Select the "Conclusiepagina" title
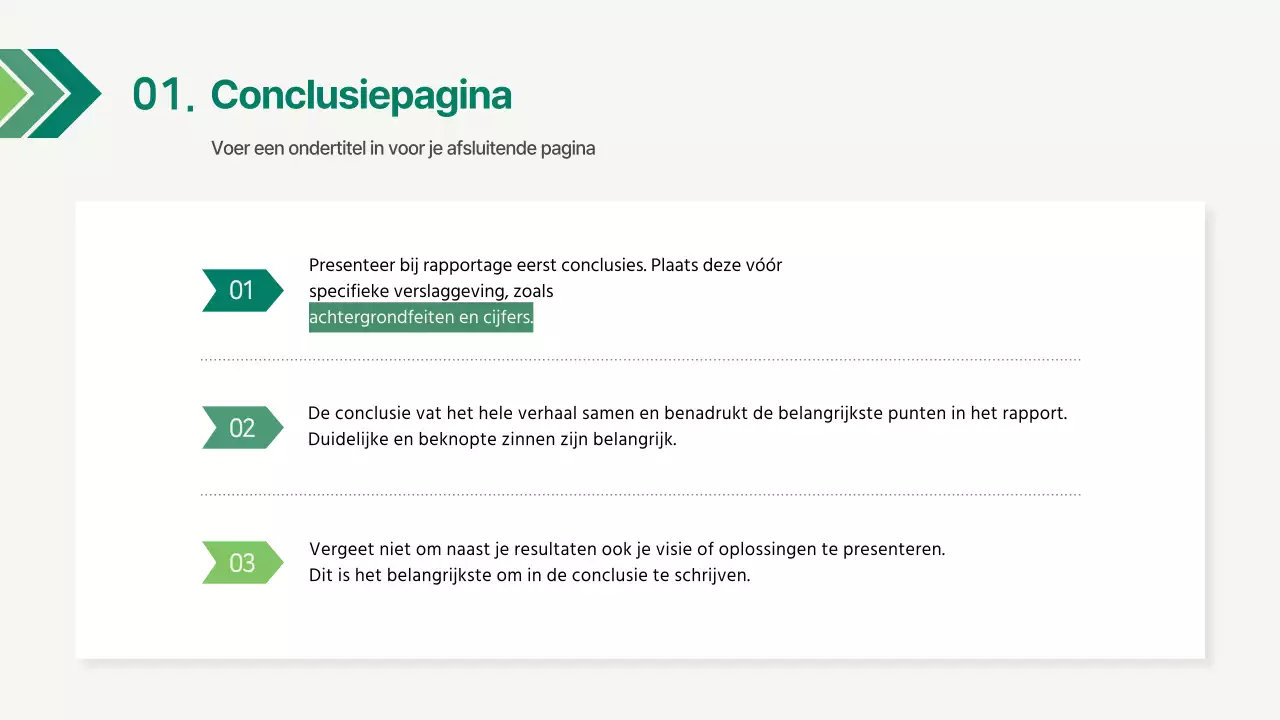 361,95
